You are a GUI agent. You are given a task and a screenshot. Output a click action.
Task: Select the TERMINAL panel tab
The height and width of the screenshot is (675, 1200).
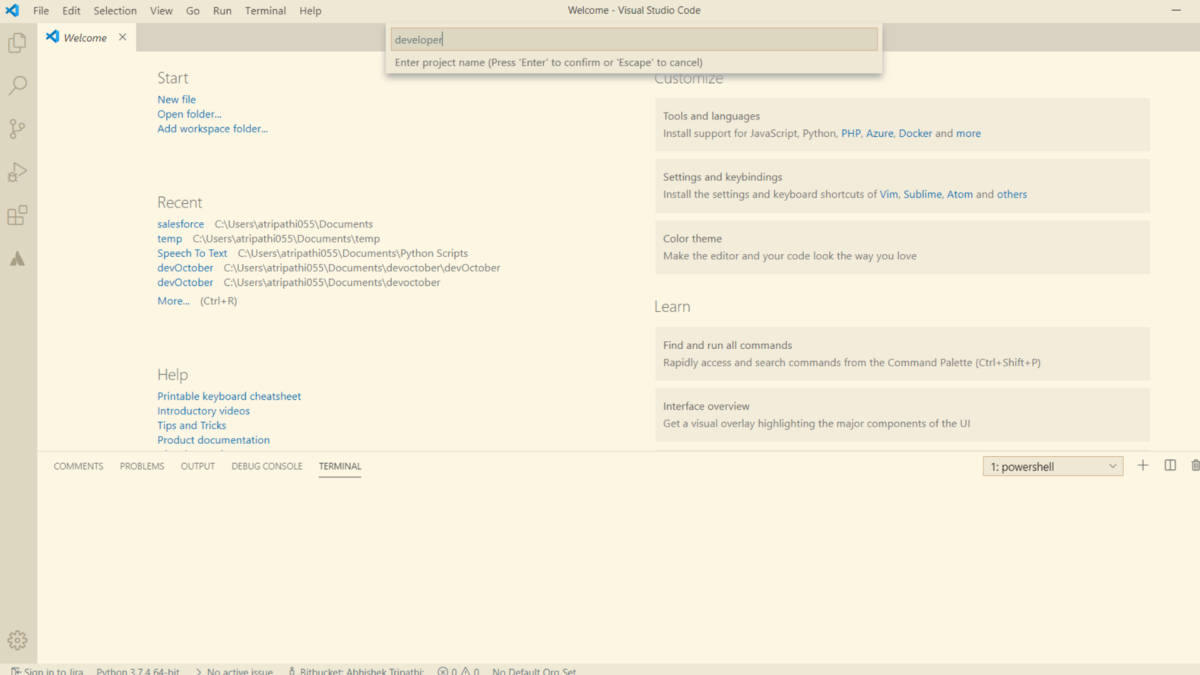[x=340, y=466]
